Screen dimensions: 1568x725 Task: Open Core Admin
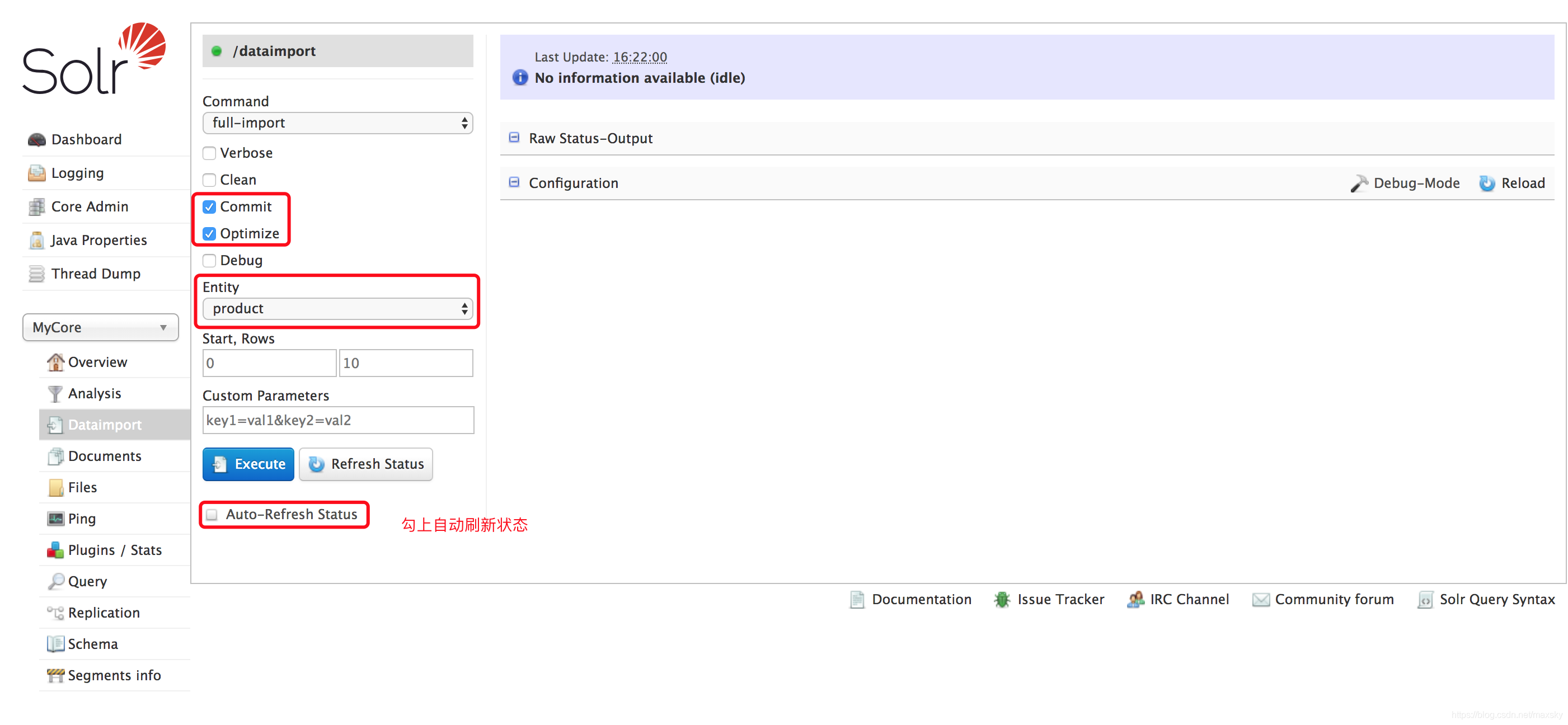pyautogui.click(x=90, y=206)
